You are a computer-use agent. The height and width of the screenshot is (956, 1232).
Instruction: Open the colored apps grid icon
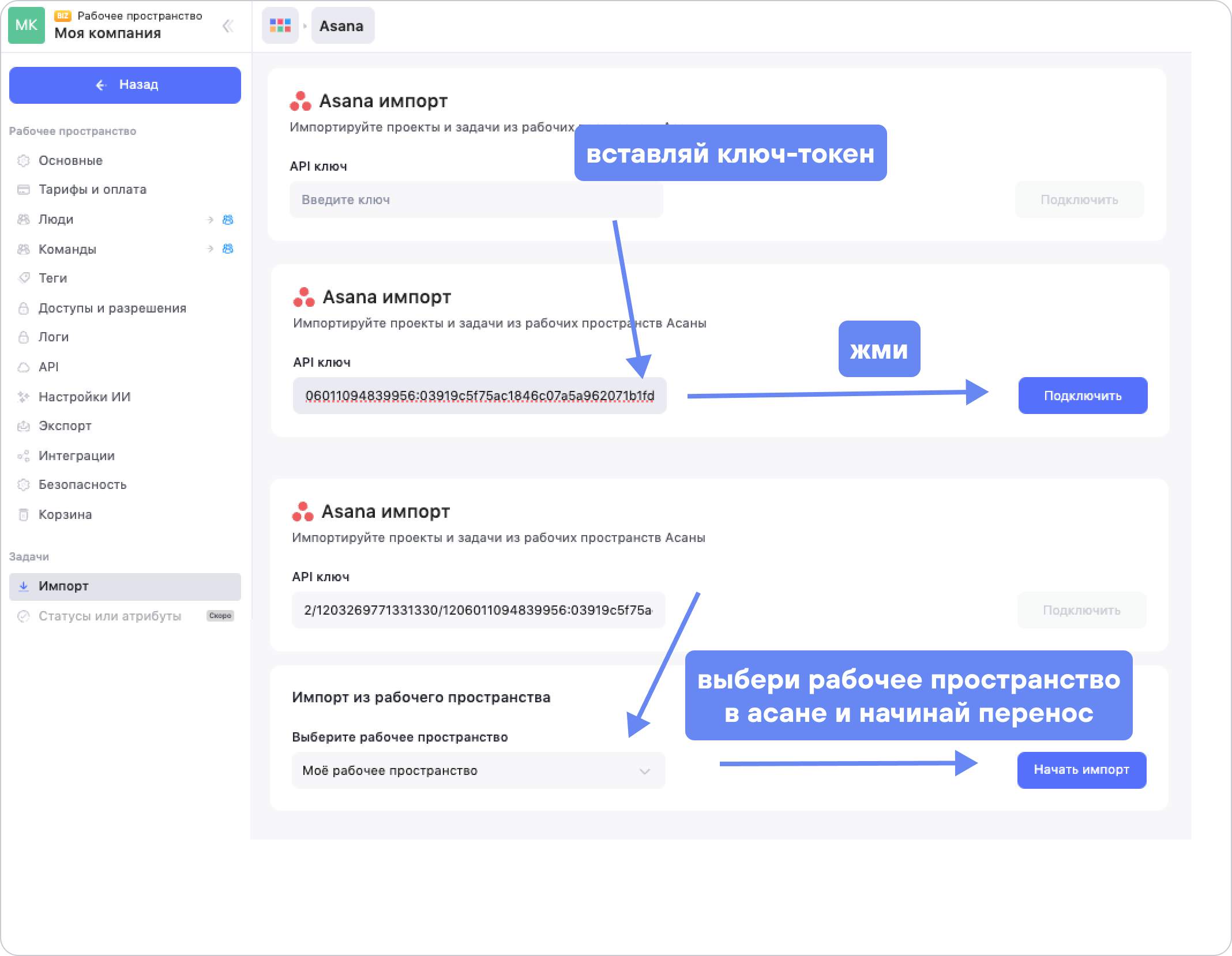click(280, 25)
